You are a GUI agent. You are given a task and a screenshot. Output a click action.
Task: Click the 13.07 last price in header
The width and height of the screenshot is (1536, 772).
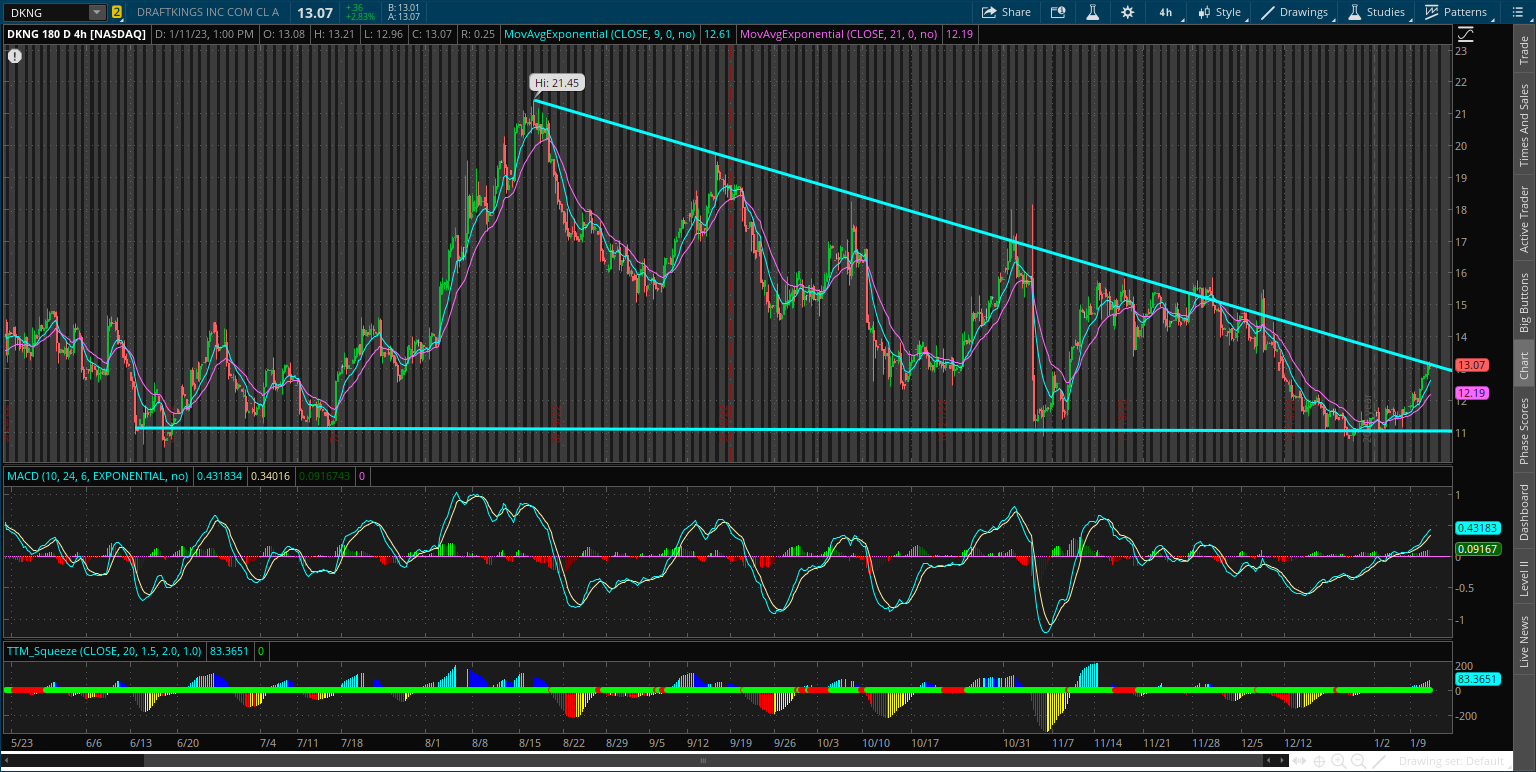(315, 12)
